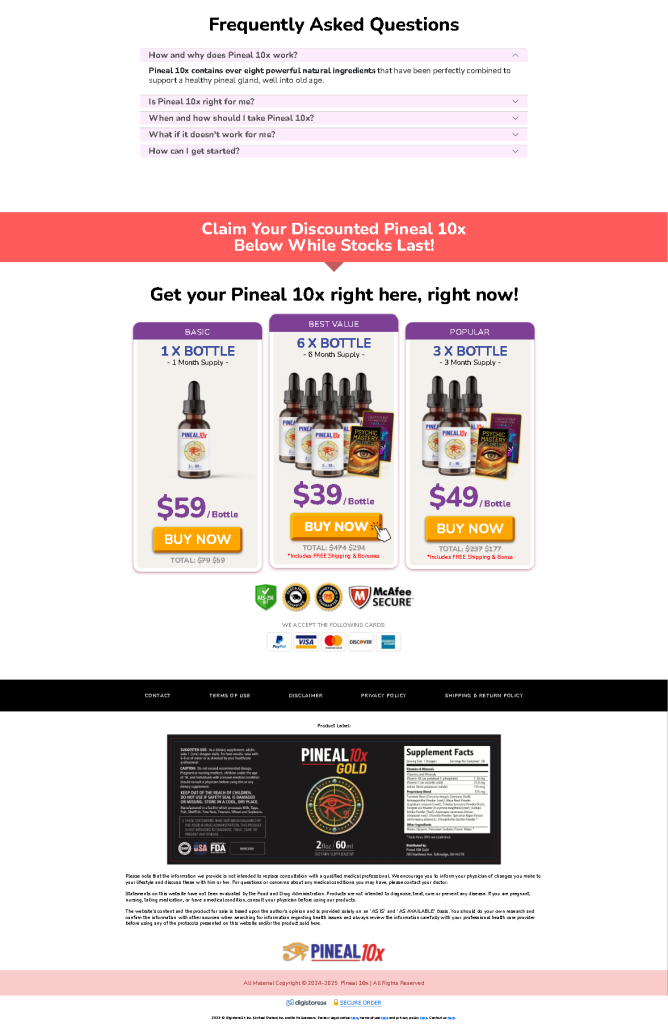Open the Contact footer link
The width and height of the screenshot is (668, 1024).
157,696
